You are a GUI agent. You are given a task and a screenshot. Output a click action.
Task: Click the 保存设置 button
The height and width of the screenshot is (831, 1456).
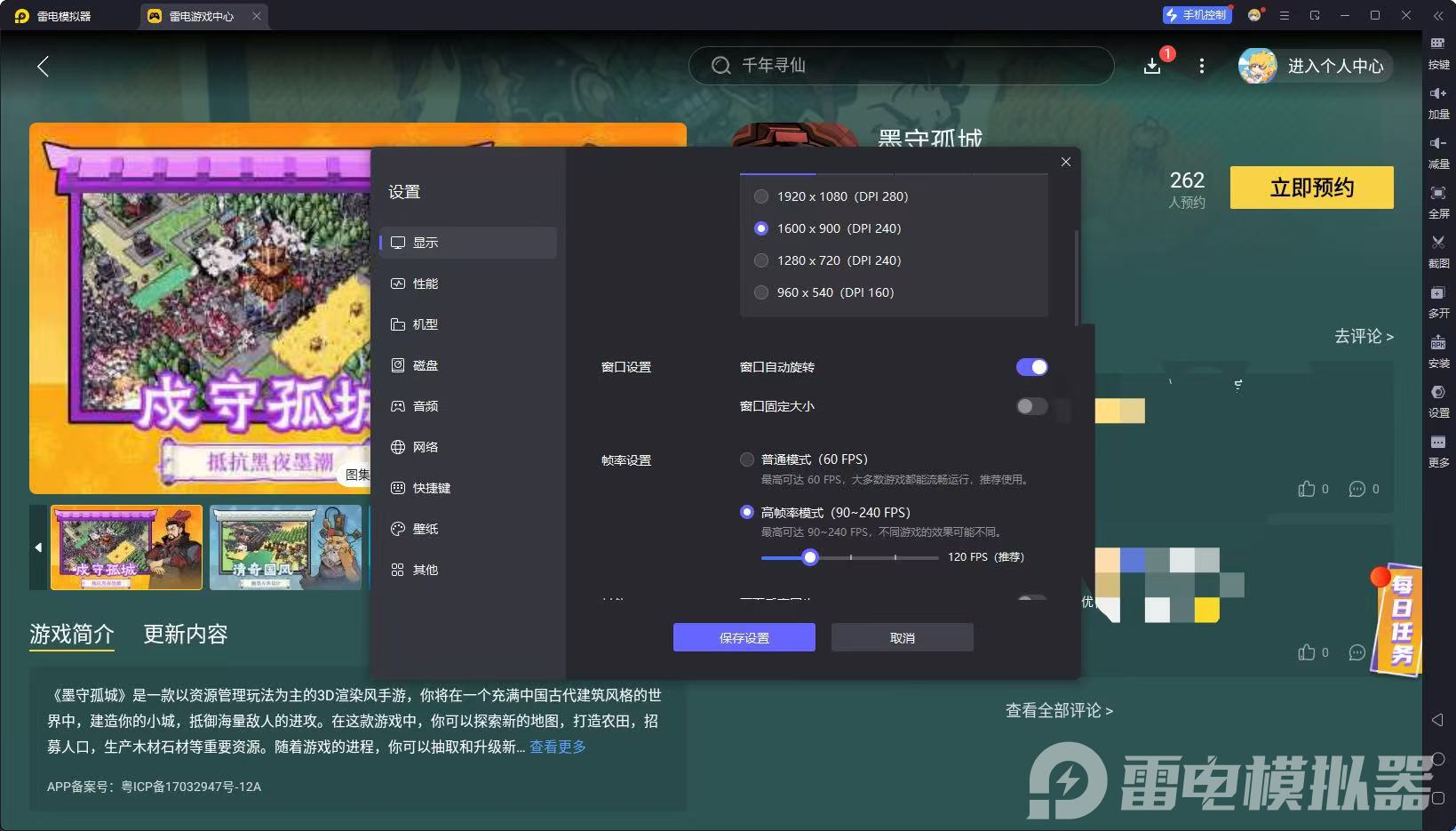(744, 637)
